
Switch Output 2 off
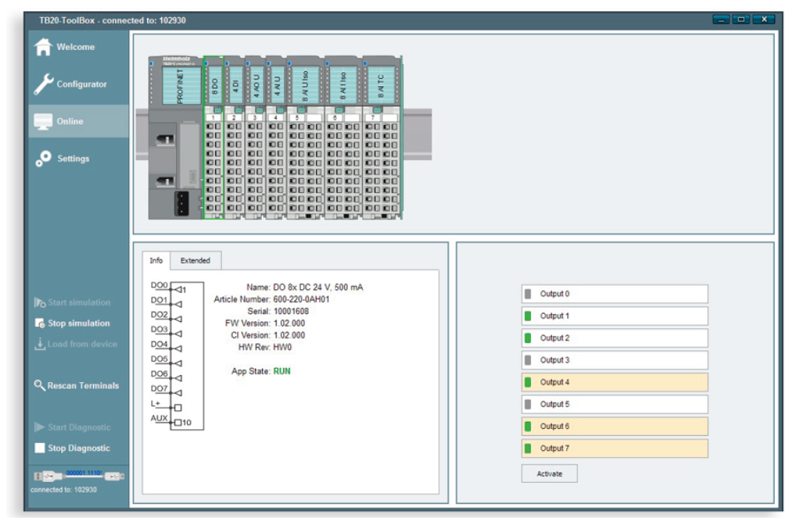point(613,338)
